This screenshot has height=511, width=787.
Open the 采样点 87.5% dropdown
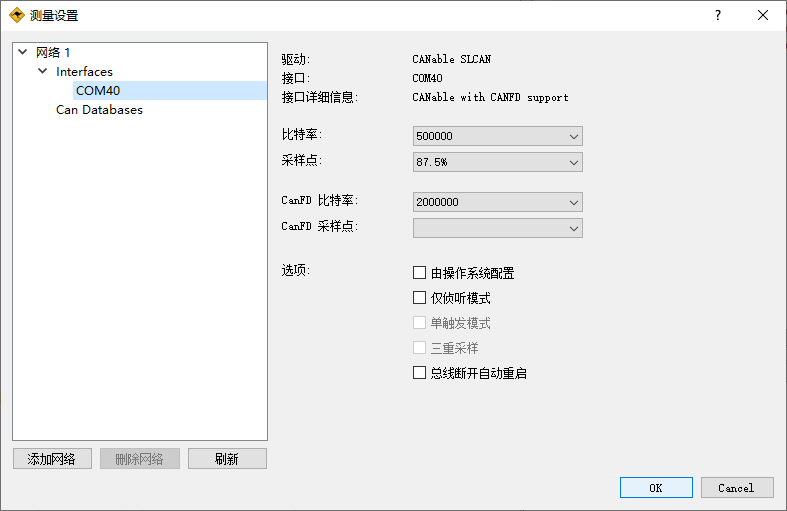pos(497,162)
